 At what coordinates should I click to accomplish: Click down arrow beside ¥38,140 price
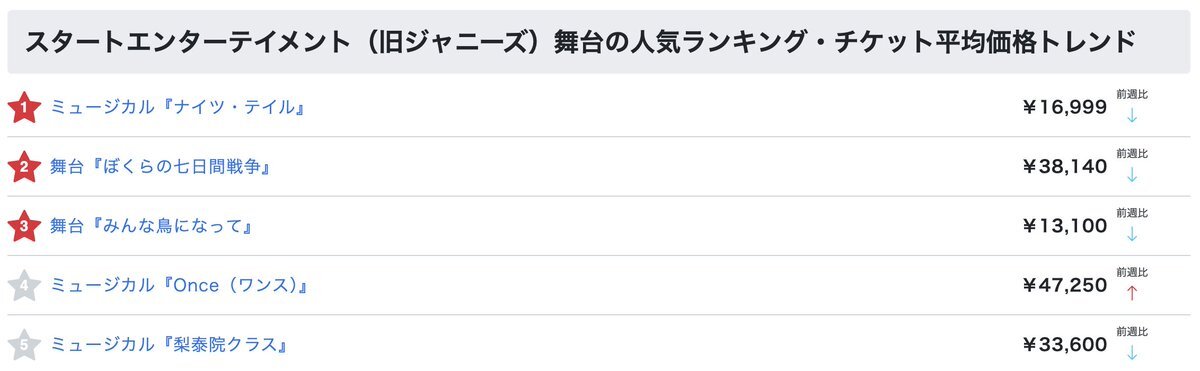click(1132, 174)
